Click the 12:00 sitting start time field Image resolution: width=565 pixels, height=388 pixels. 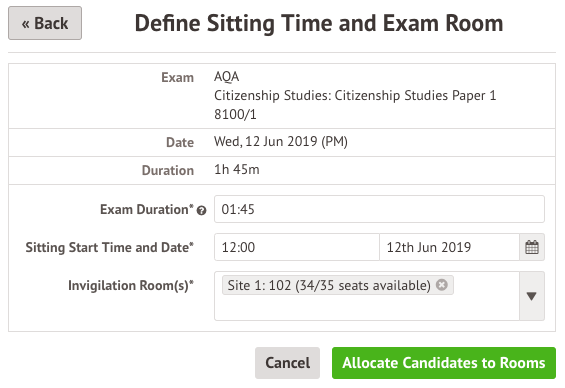coord(297,247)
